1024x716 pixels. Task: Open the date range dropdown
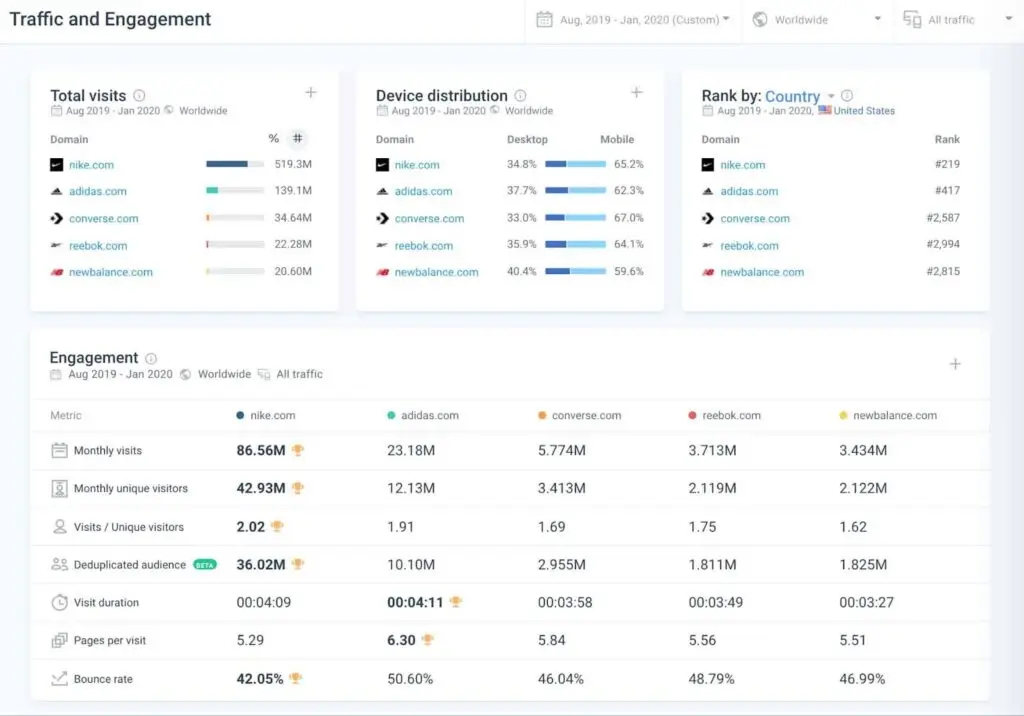click(x=632, y=19)
